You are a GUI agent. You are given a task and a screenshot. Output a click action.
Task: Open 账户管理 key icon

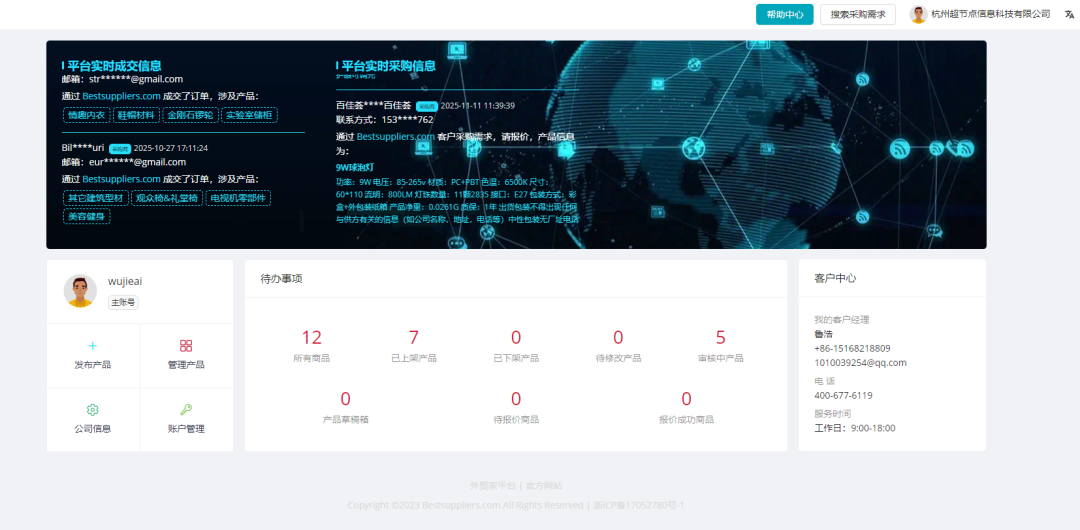tap(186, 409)
